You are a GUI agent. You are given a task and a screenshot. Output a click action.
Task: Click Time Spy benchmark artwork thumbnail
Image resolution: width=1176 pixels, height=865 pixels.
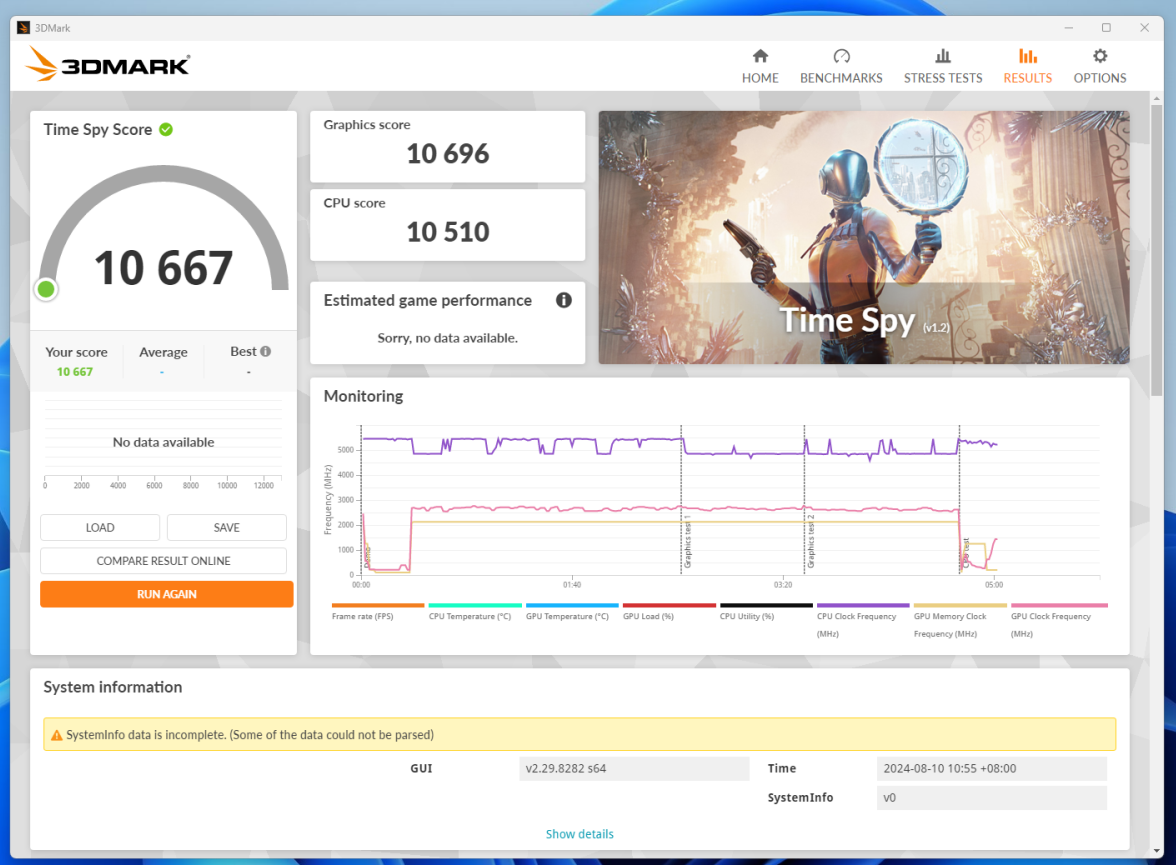(x=863, y=238)
